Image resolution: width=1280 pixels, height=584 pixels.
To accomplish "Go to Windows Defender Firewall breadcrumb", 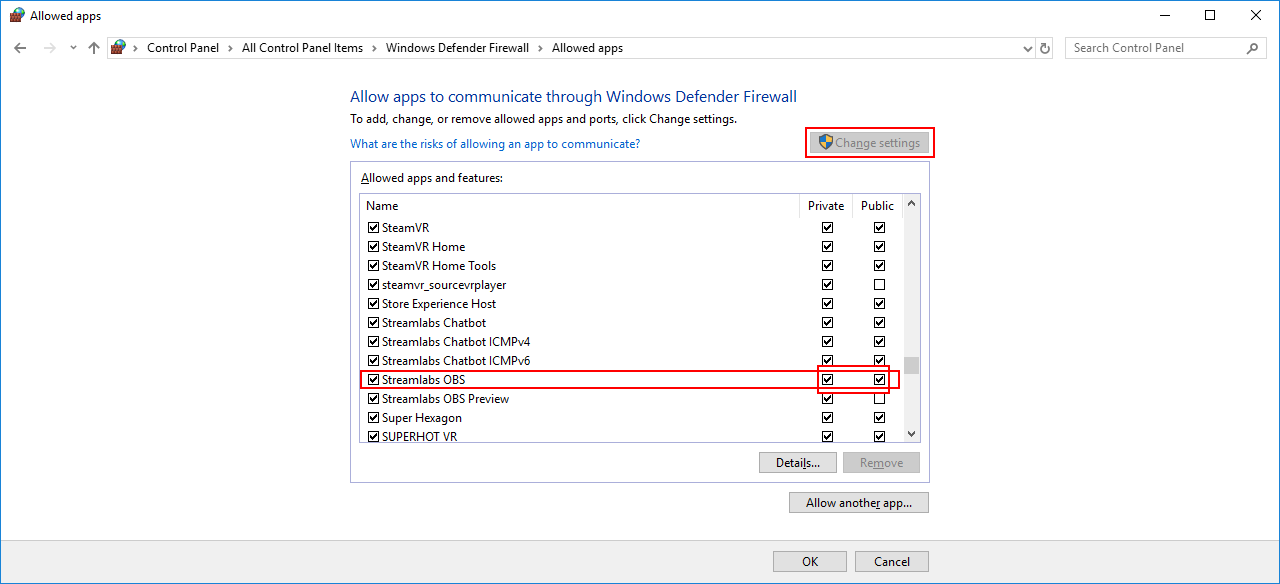I will point(457,48).
